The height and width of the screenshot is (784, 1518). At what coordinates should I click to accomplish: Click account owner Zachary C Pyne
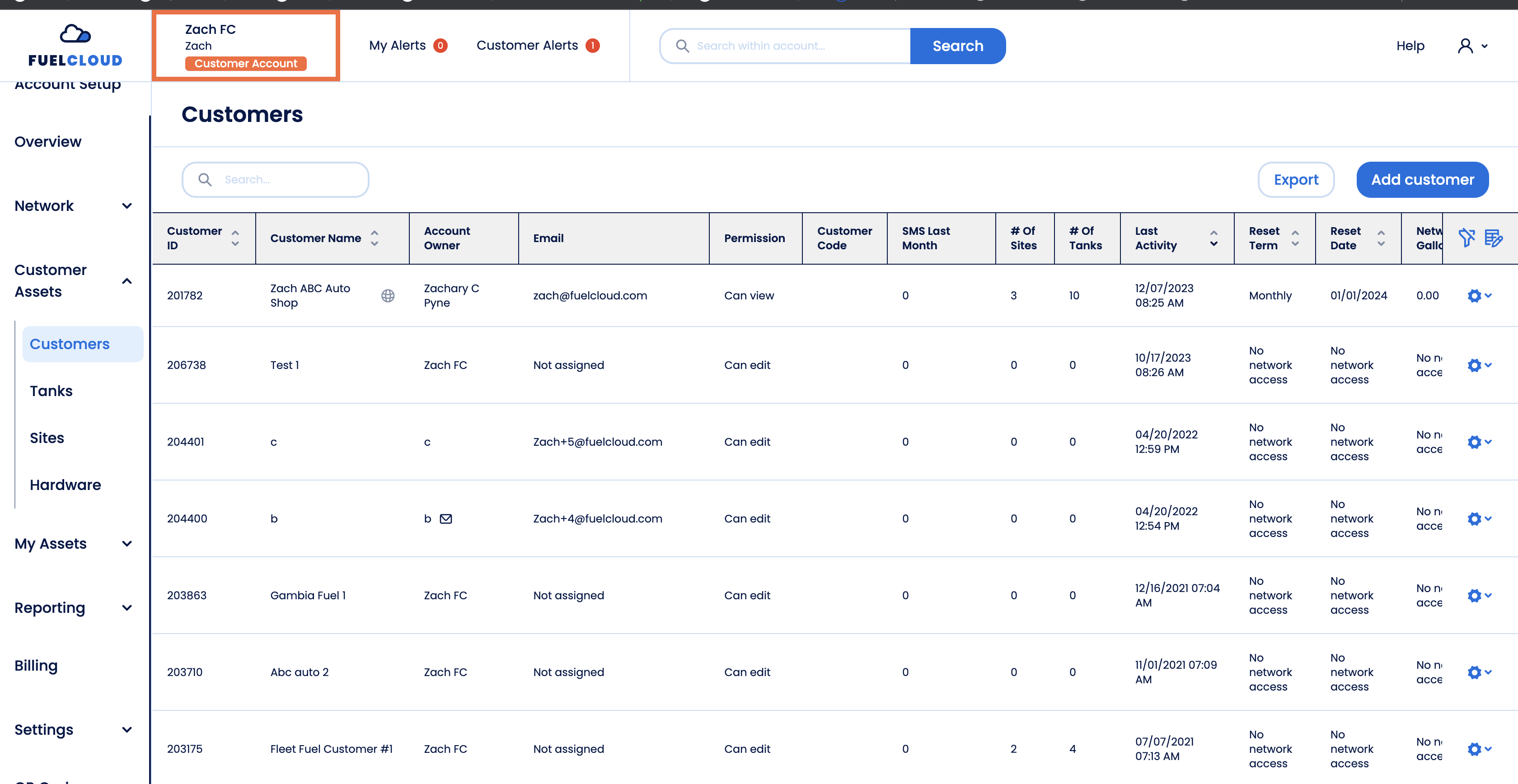pyautogui.click(x=451, y=296)
